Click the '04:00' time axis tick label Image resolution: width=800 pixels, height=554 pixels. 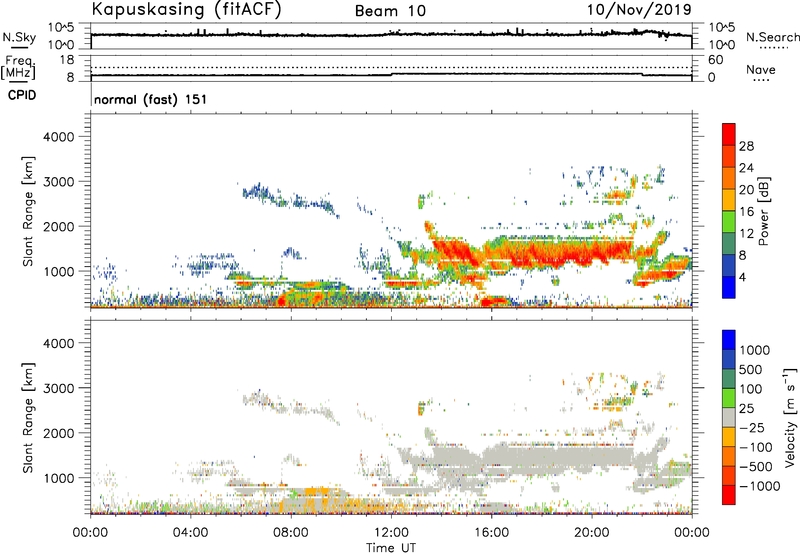click(x=190, y=533)
